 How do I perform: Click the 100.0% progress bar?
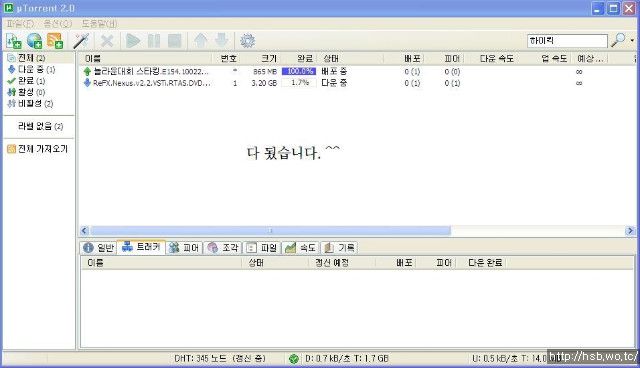coord(299,71)
